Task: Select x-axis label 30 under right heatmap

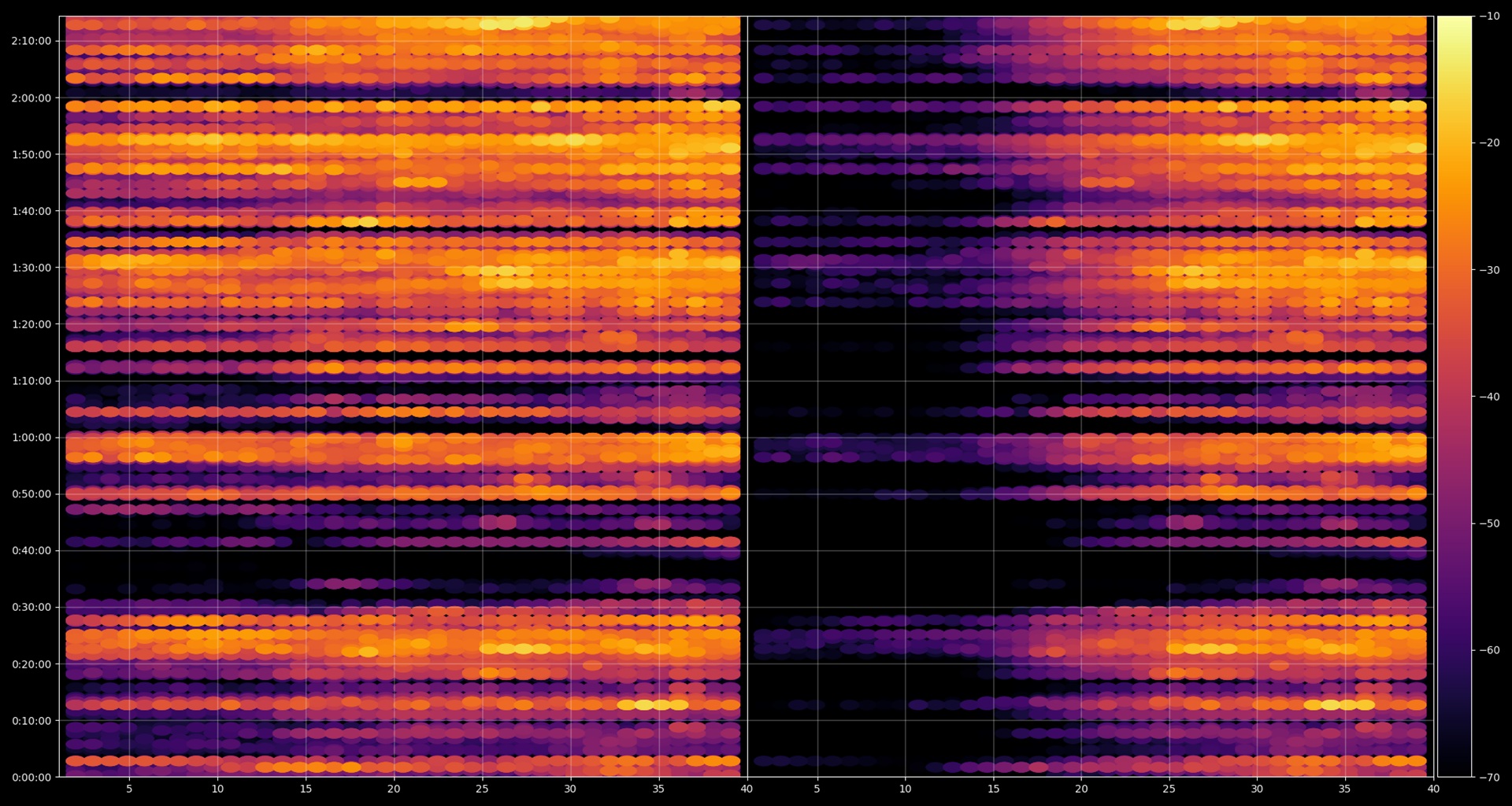Action: 1257,789
